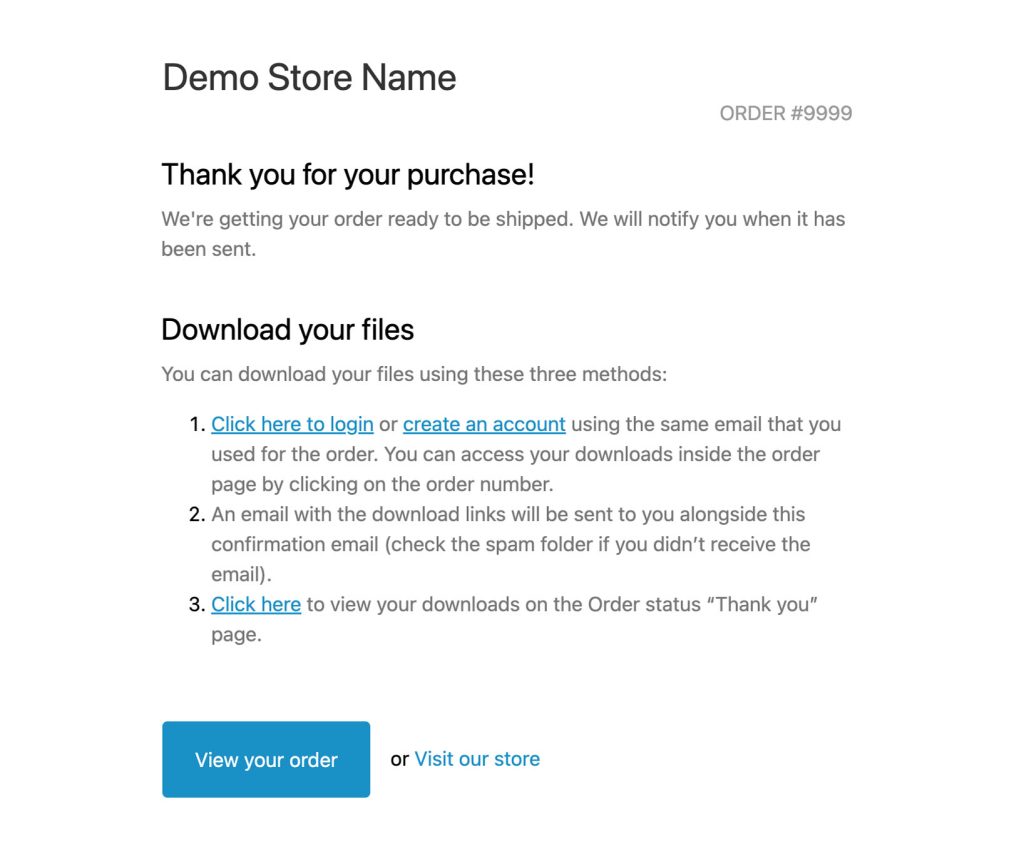Image resolution: width=1024 pixels, height=864 pixels.
Task: Click the "three methods" intro sentence
Action: pyautogui.click(x=413, y=375)
